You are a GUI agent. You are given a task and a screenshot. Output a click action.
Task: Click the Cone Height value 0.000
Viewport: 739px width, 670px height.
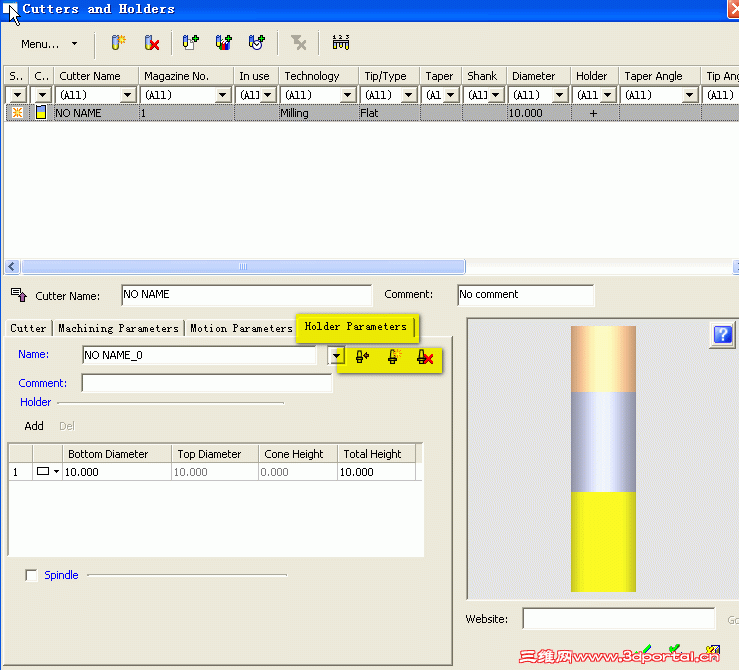tap(298, 472)
